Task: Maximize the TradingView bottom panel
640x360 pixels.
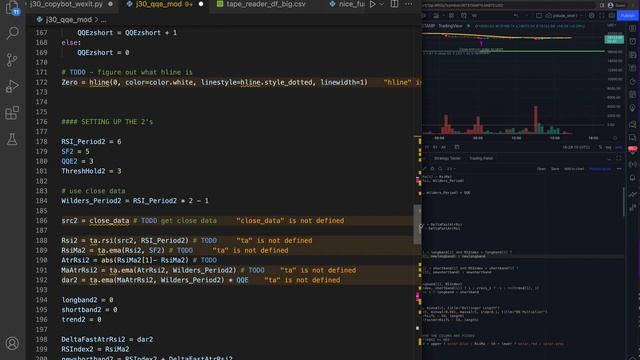Action: coord(619,158)
